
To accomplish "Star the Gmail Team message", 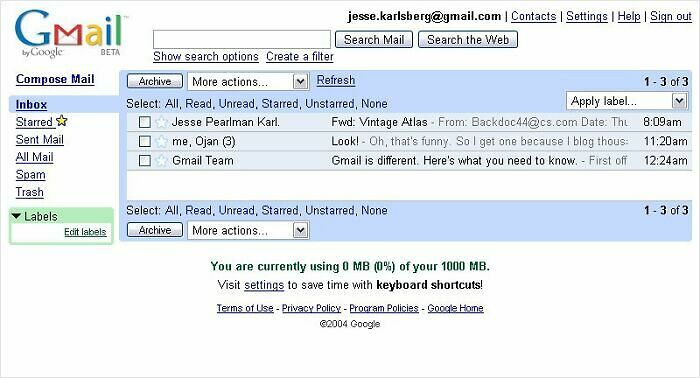I will click(161, 161).
